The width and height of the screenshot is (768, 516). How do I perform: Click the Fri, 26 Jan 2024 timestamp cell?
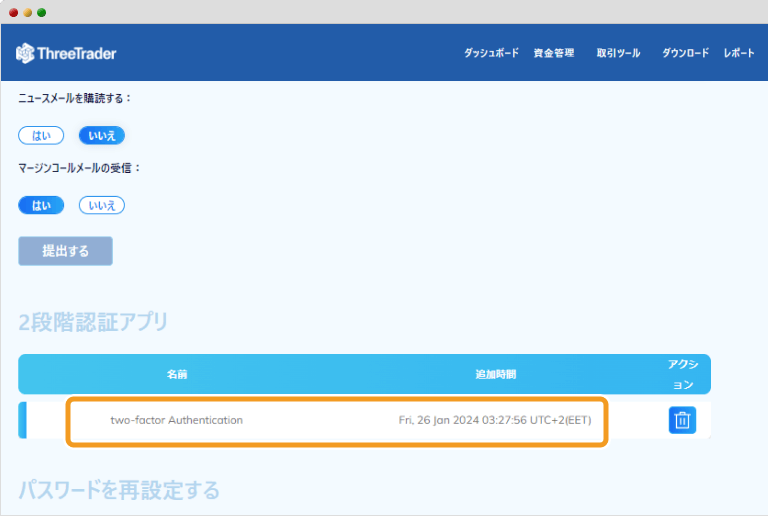495,420
